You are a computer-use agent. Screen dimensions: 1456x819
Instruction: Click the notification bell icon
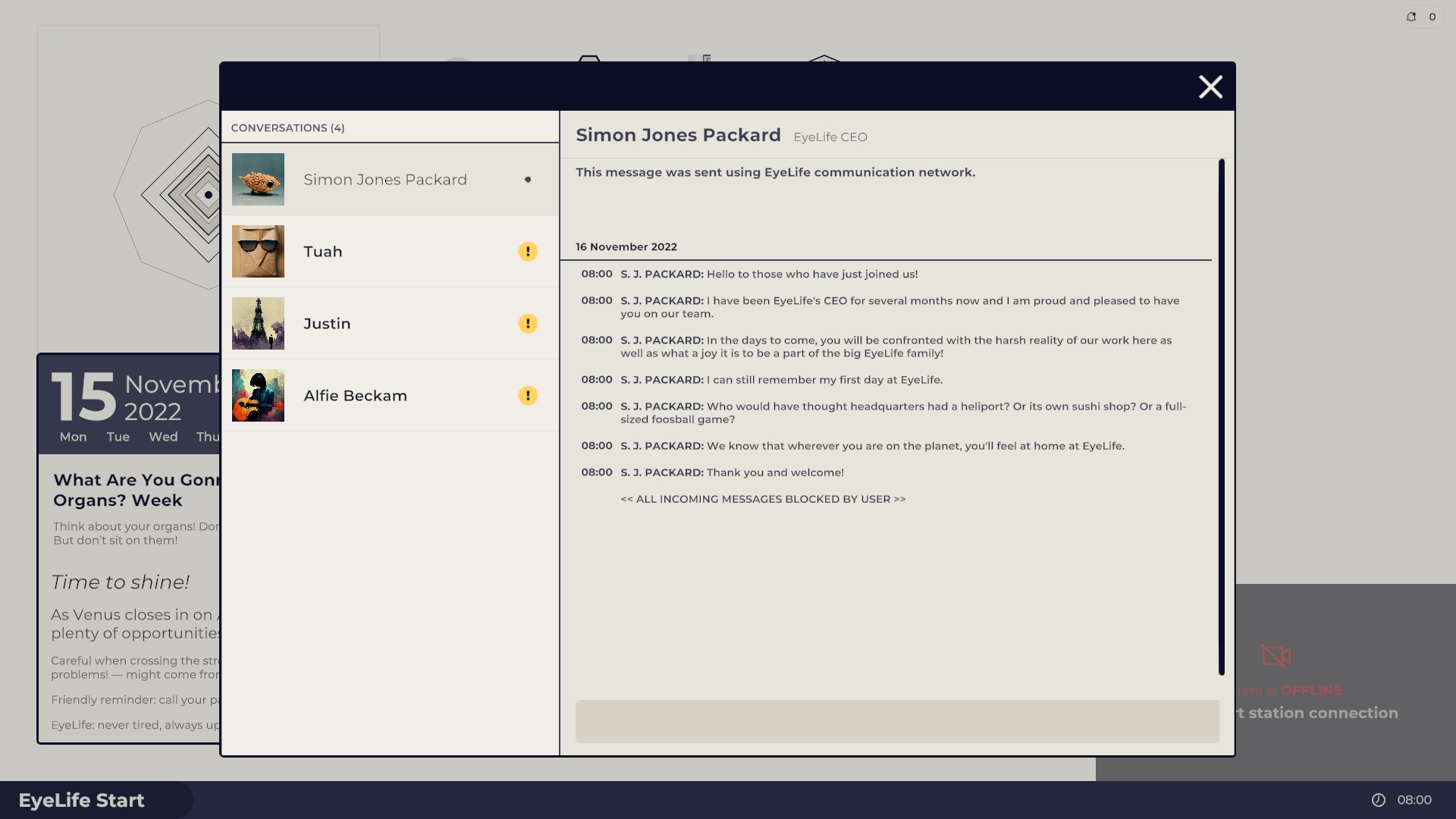[1411, 17]
